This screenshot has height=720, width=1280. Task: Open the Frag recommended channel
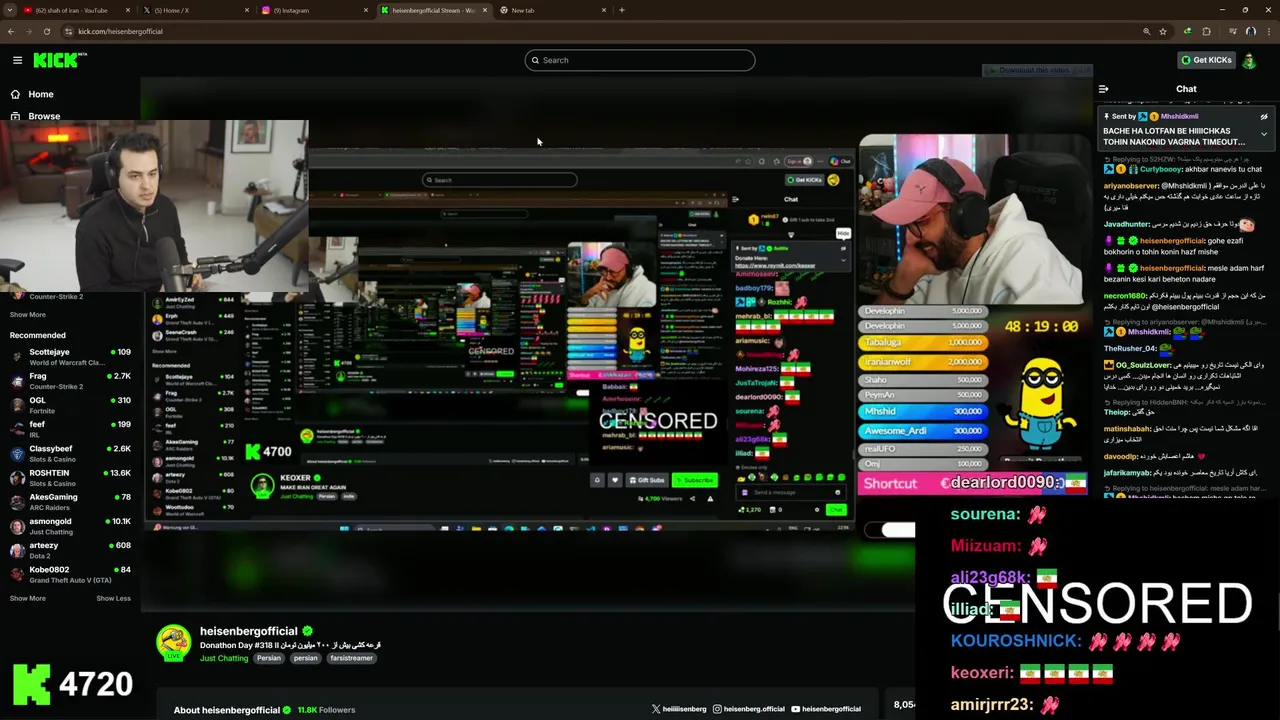coord(70,381)
